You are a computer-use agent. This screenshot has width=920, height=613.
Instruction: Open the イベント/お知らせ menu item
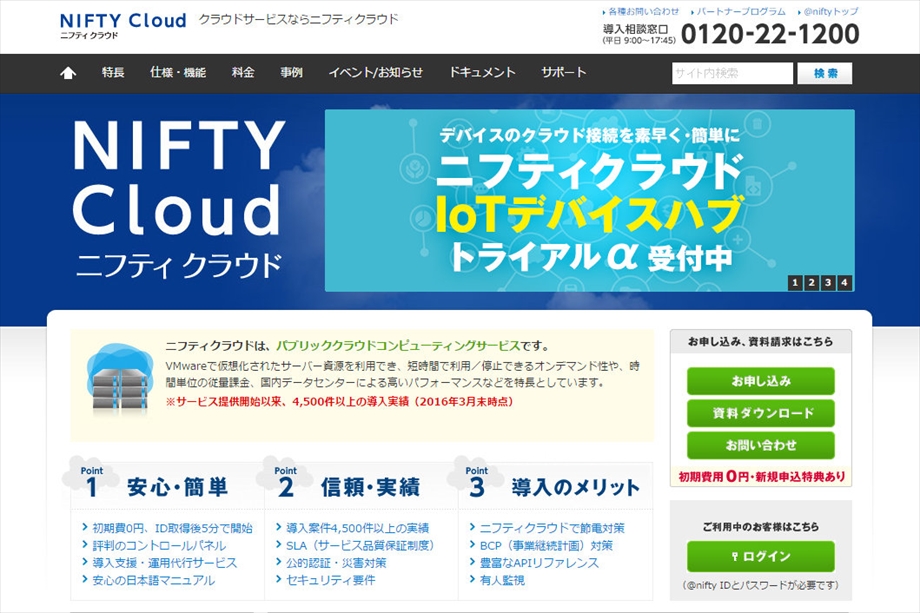coord(376,72)
